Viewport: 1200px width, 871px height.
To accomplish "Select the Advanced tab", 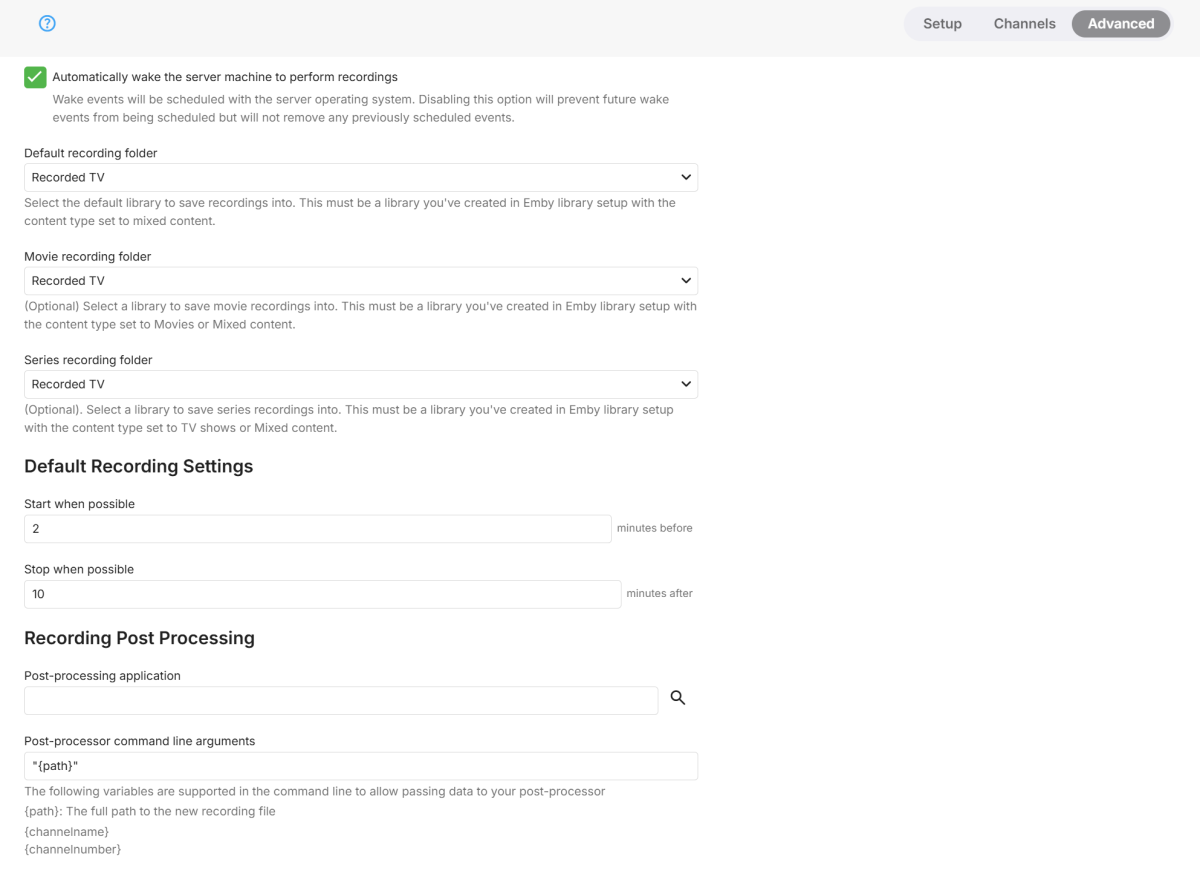I will pyautogui.click(x=1120, y=23).
